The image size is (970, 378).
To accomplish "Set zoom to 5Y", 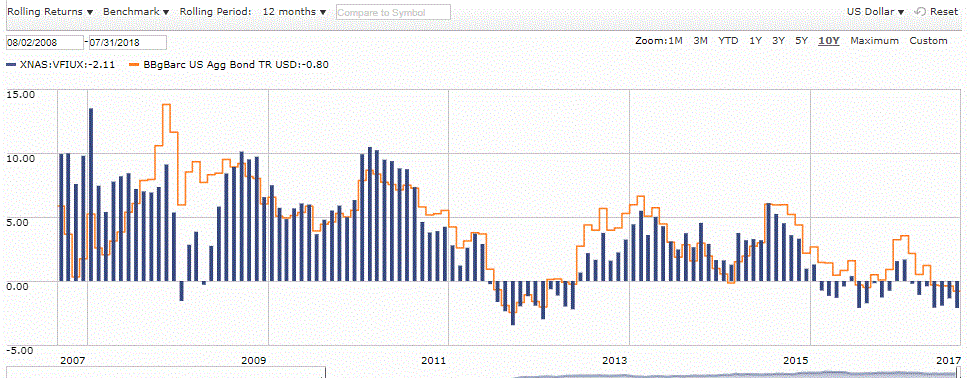I will (802, 41).
